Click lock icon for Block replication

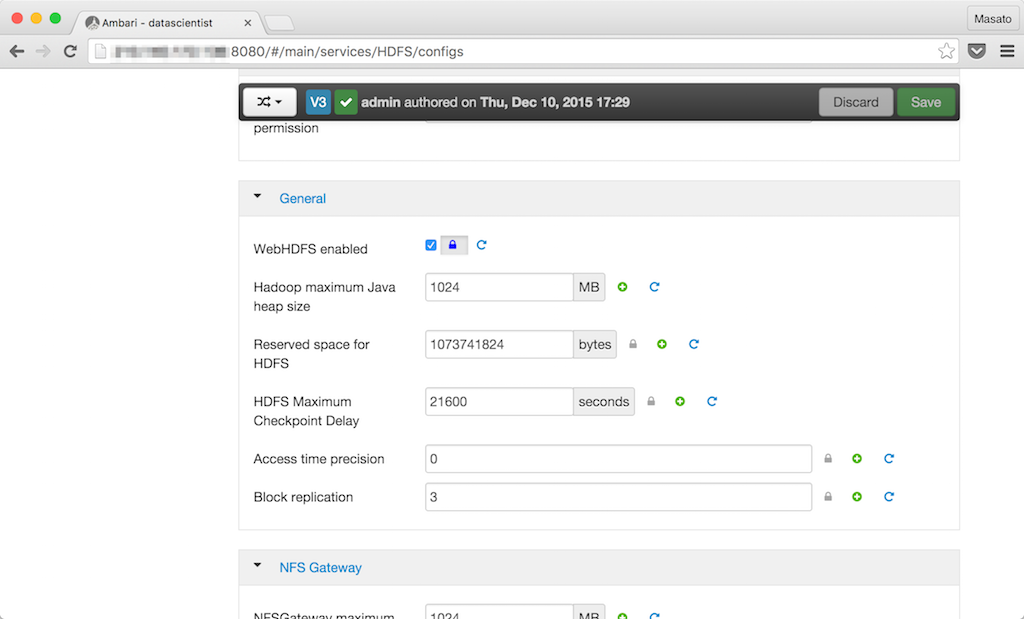click(828, 497)
